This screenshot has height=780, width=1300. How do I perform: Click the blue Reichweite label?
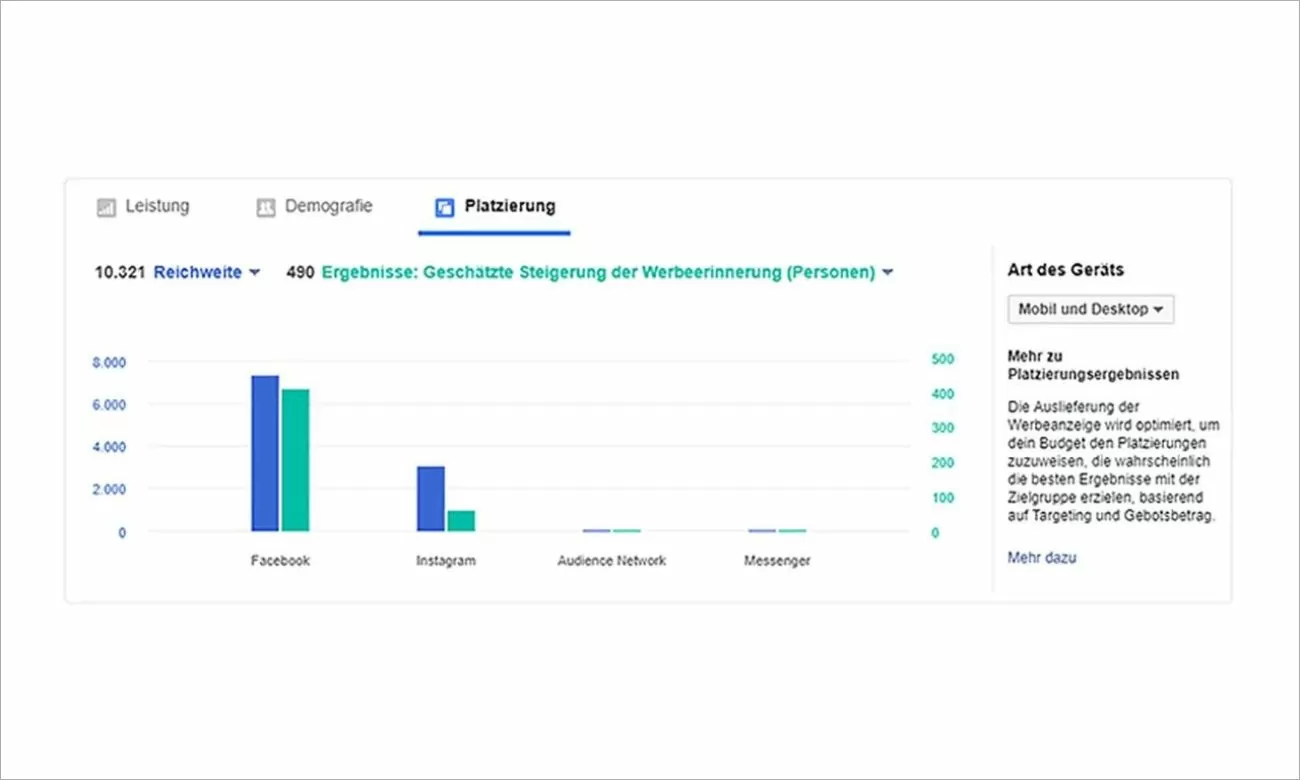coord(200,272)
